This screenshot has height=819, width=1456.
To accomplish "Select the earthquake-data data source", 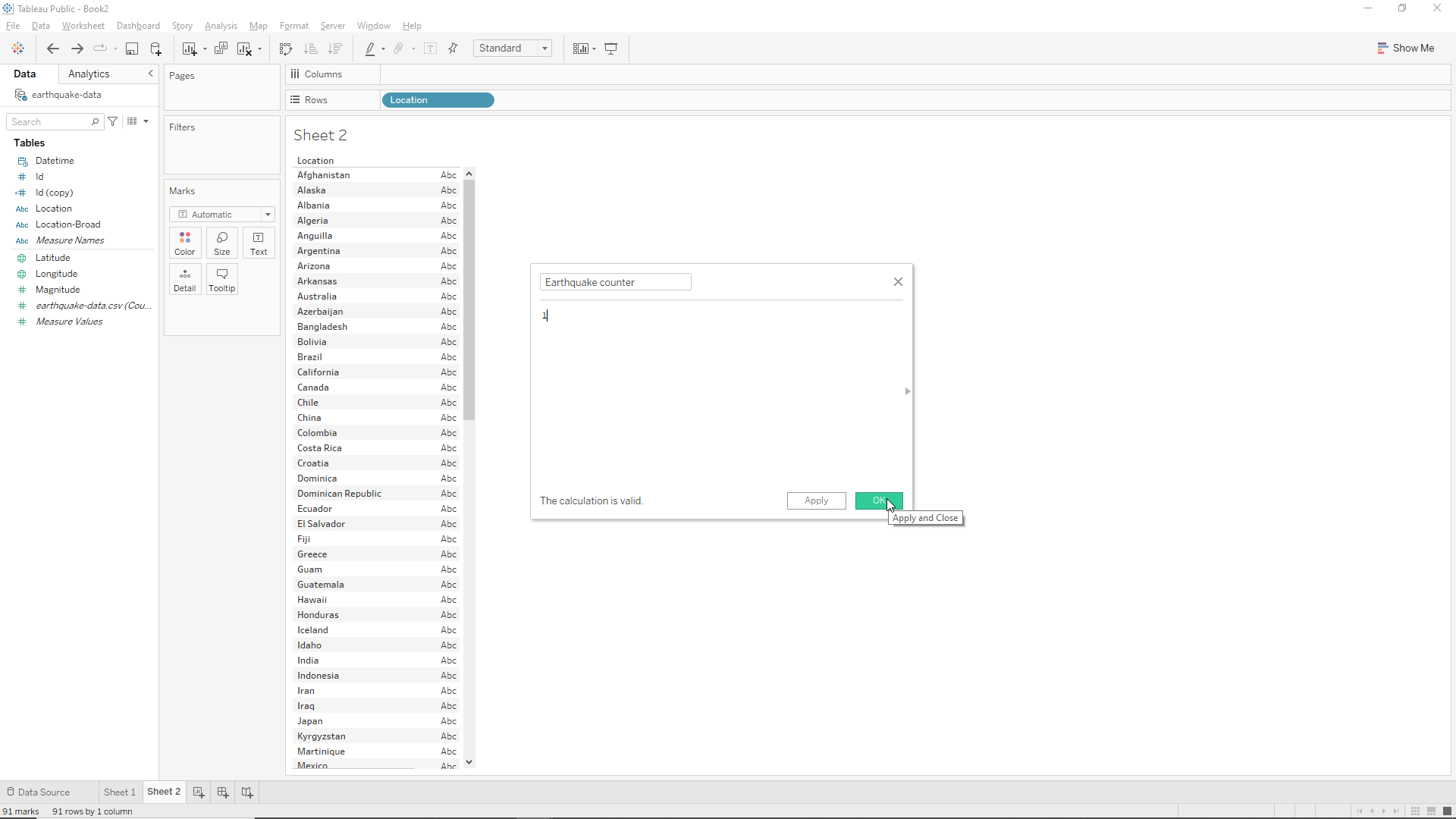I will coord(67,95).
